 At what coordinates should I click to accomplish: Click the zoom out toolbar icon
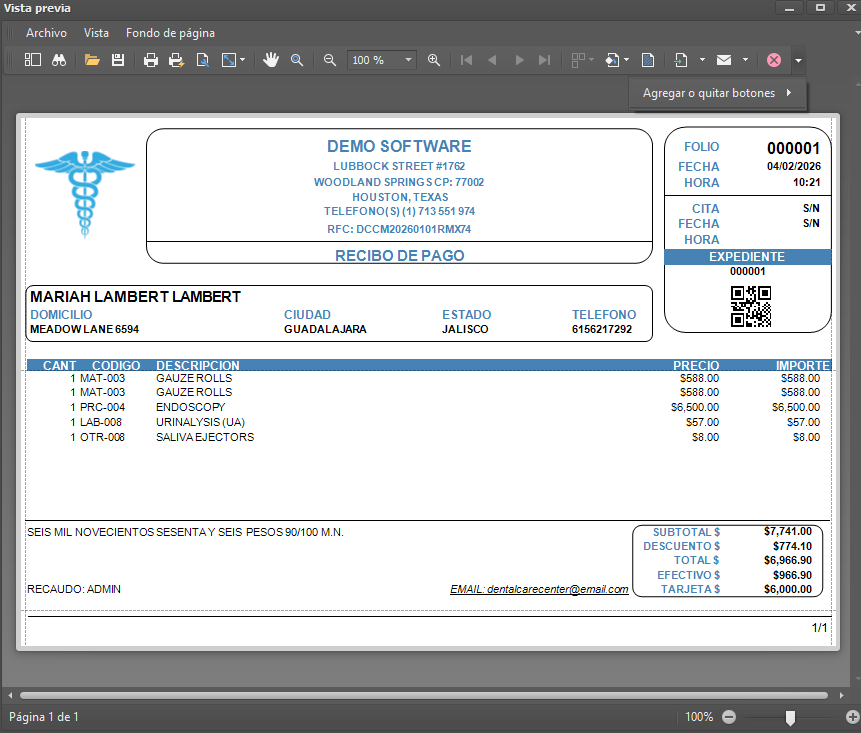point(330,60)
